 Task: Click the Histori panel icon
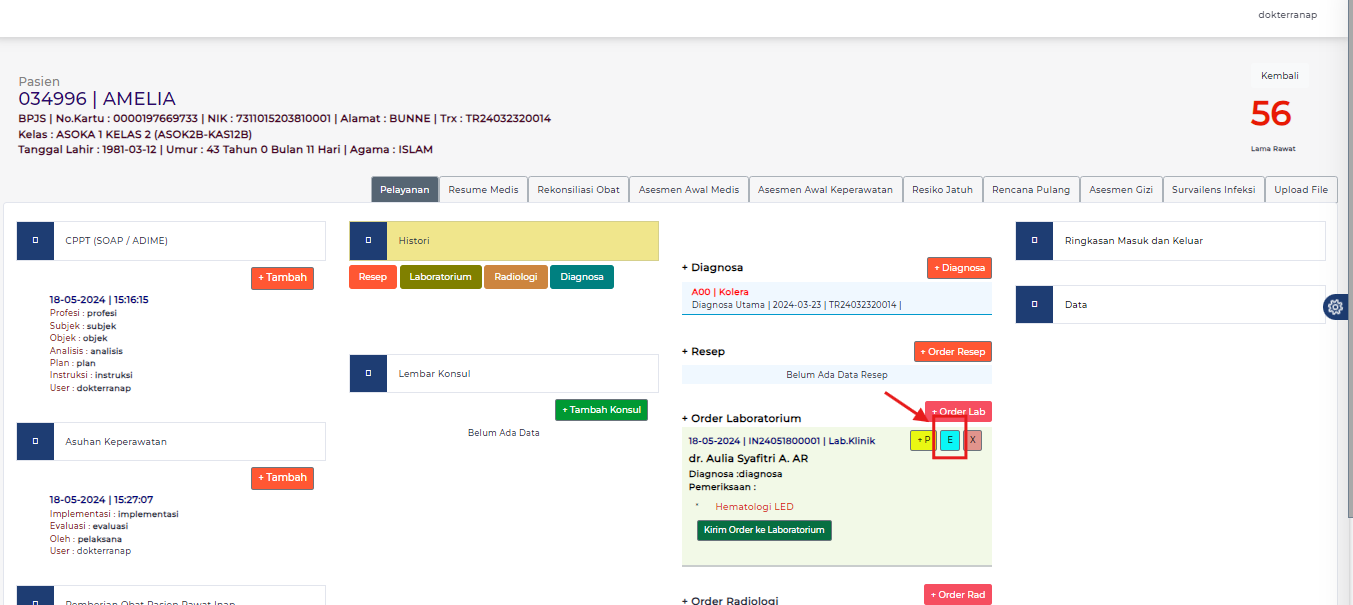pos(367,240)
